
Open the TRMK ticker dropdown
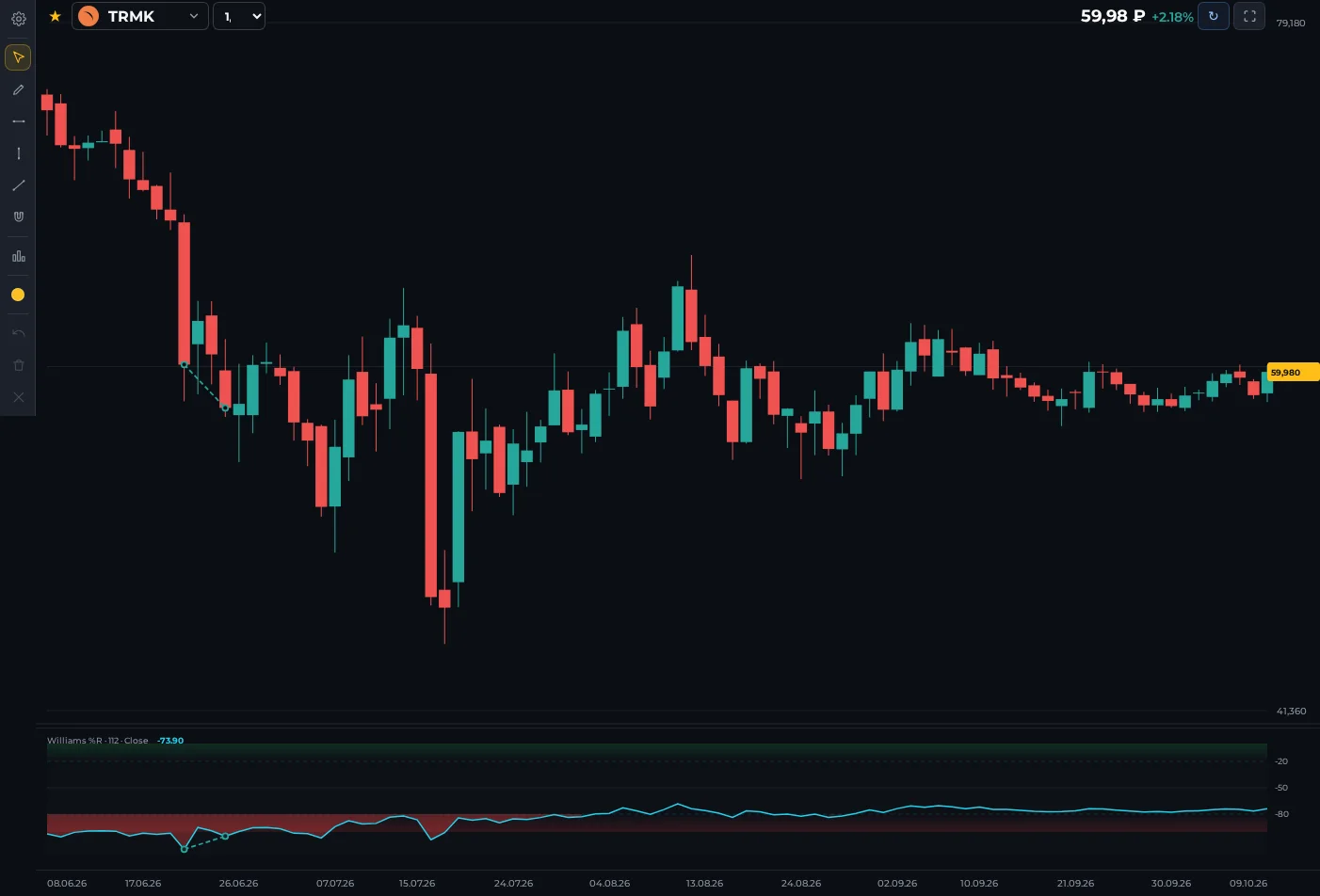[x=140, y=16]
